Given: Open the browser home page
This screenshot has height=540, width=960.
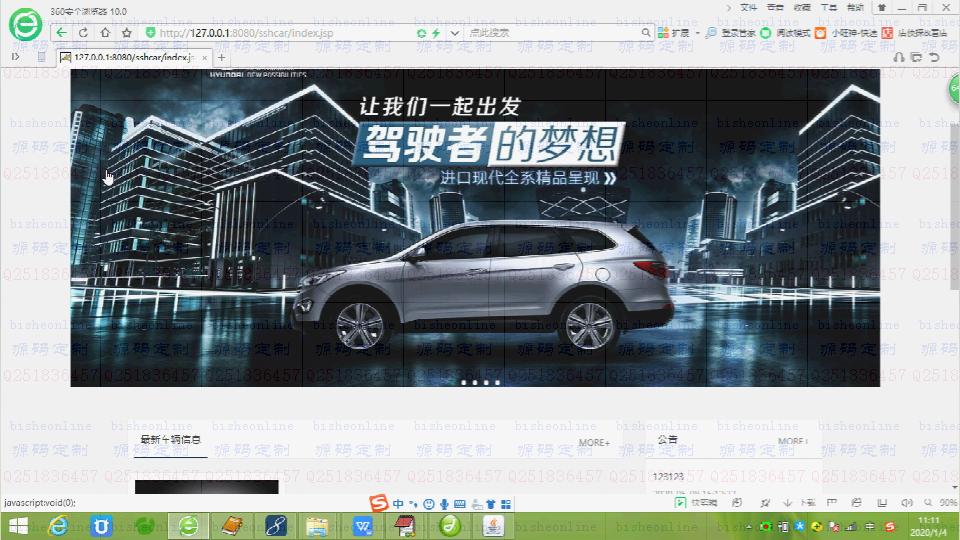Looking at the screenshot, I should coord(105,32).
